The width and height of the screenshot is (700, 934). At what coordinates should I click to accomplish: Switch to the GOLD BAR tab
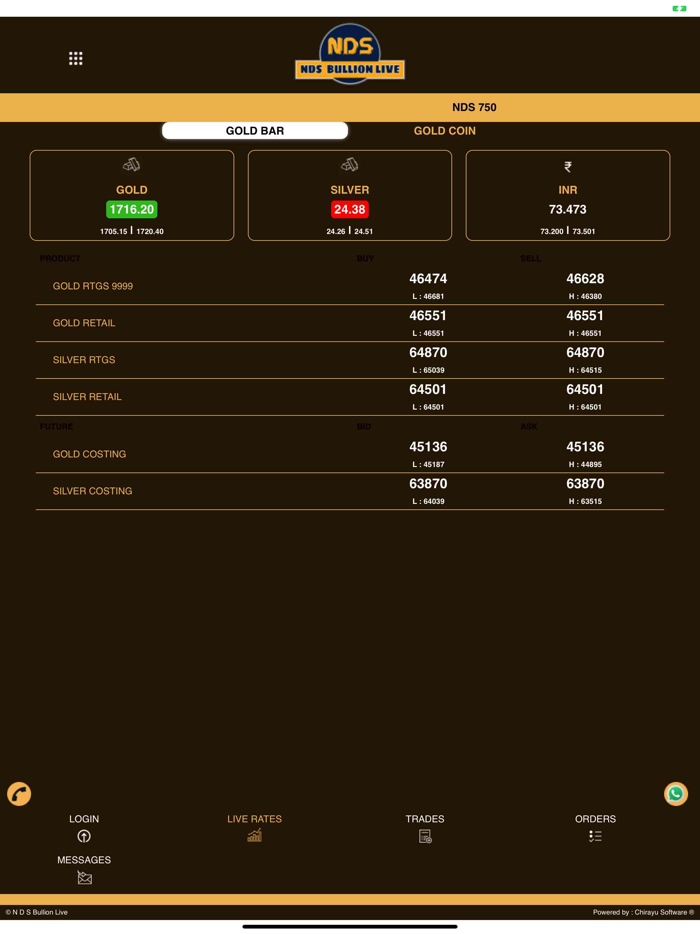point(255,130)
